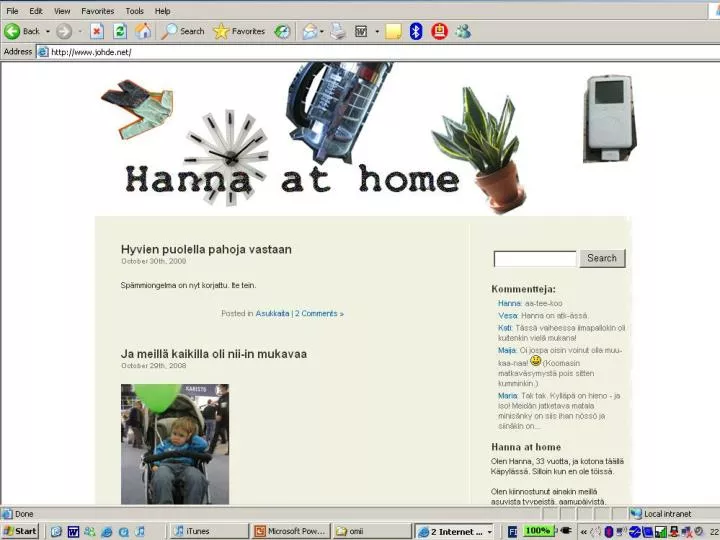Viewport: 720px width, 540px height.
Task: Open the Search pane in the toolbar
Action: pos(182,31)
